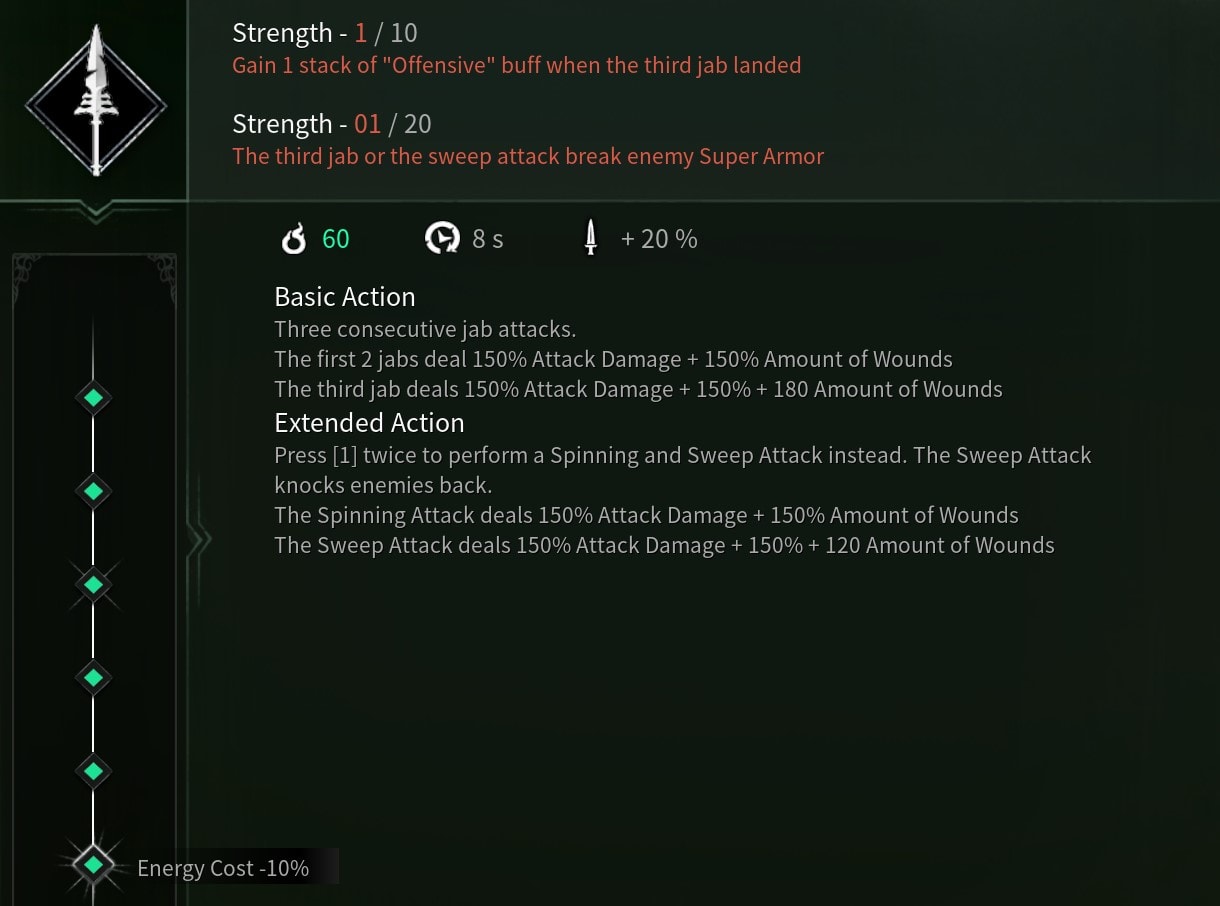Click the Extended Action heading
Viewport: 1220px width, 906px height.
370,423
